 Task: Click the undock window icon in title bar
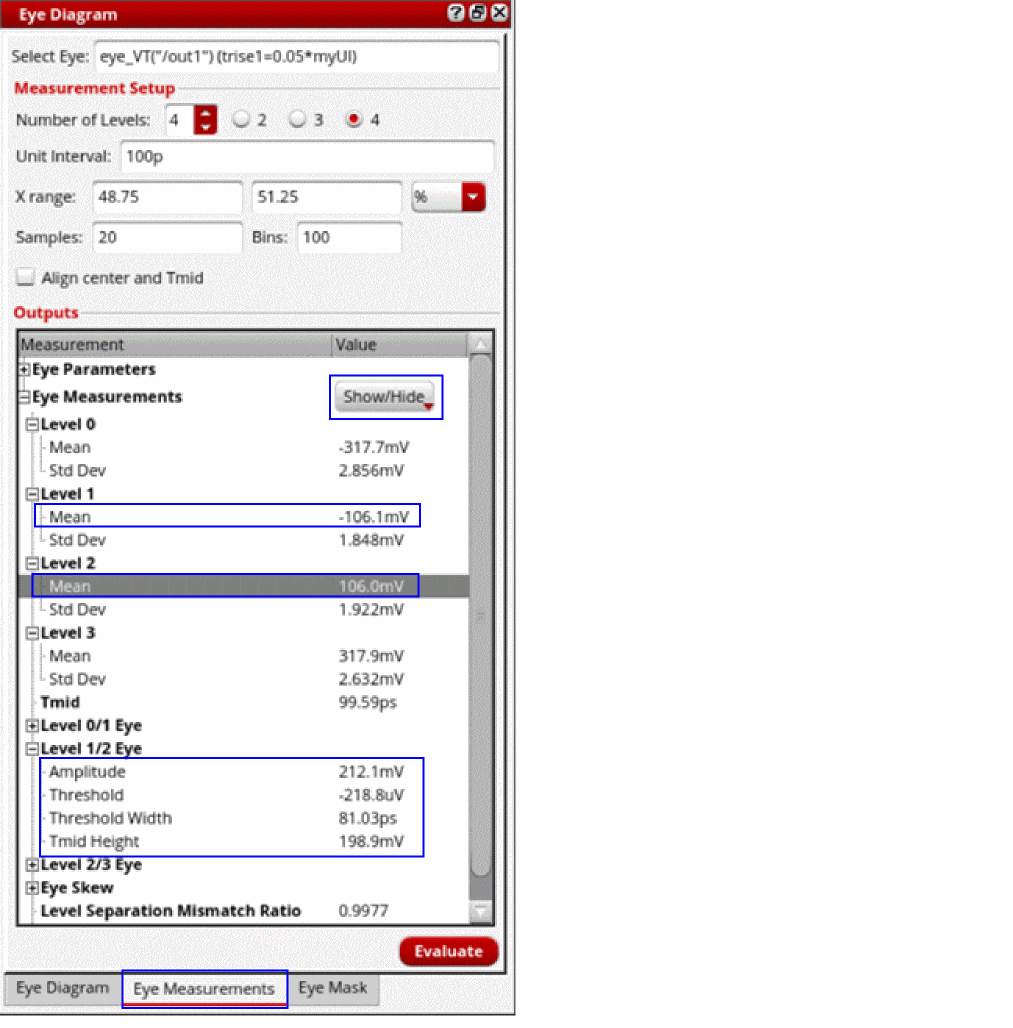(478, 13)
